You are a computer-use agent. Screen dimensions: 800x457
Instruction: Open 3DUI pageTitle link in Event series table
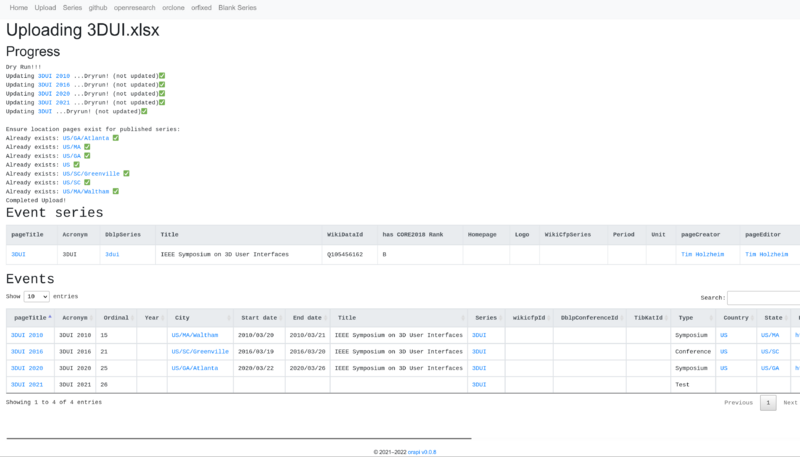(x=18, y=255)
